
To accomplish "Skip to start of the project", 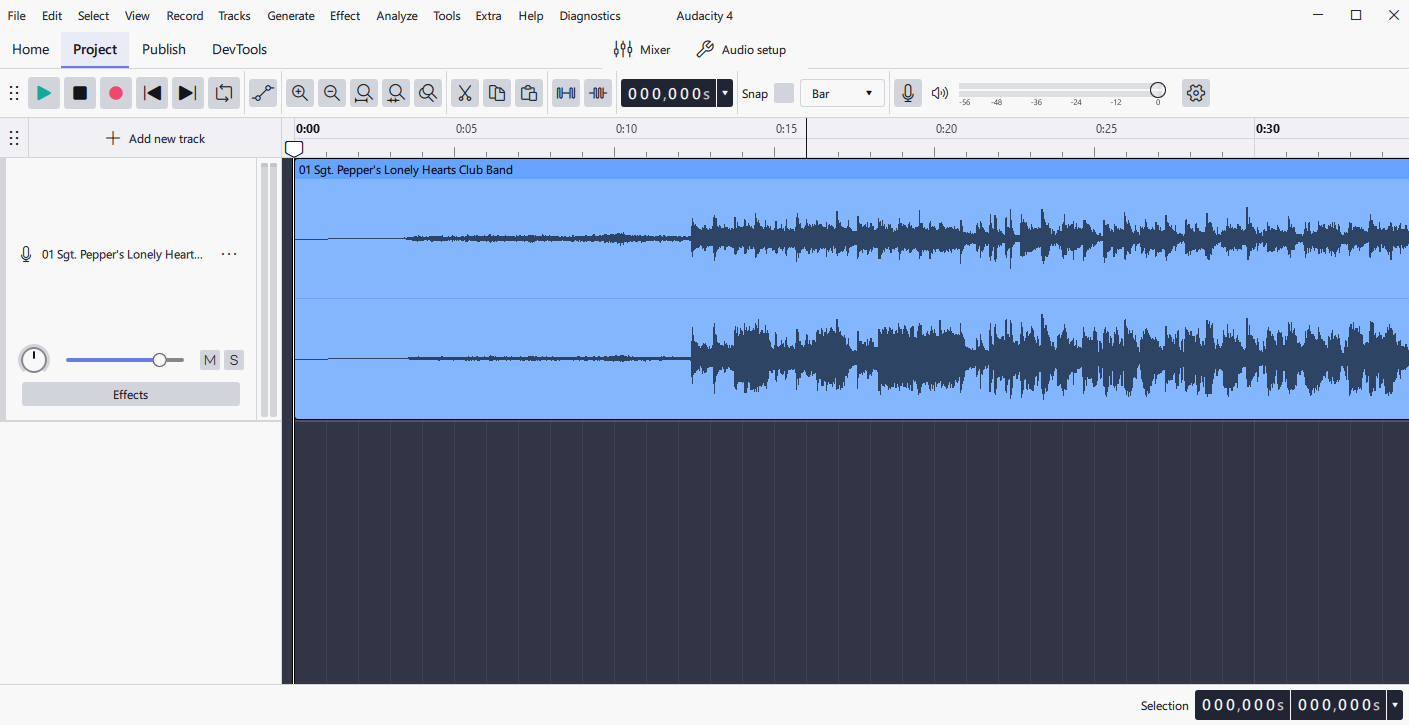I will [152, 93].
